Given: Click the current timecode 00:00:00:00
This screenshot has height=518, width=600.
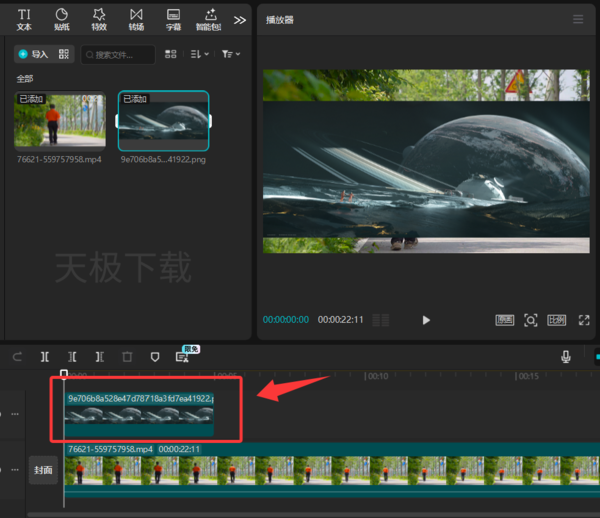Looking at the screenshot, I should 286,319.
